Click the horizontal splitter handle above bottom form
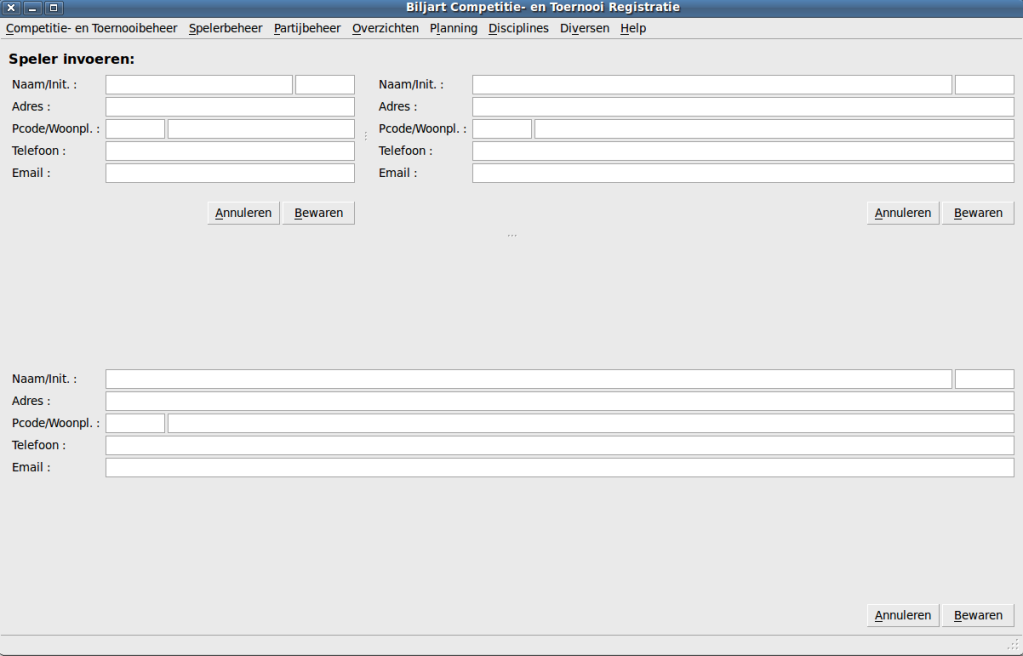Image resolution: width=1023 pixels, height=656 pixels. [x=512, y=235]
